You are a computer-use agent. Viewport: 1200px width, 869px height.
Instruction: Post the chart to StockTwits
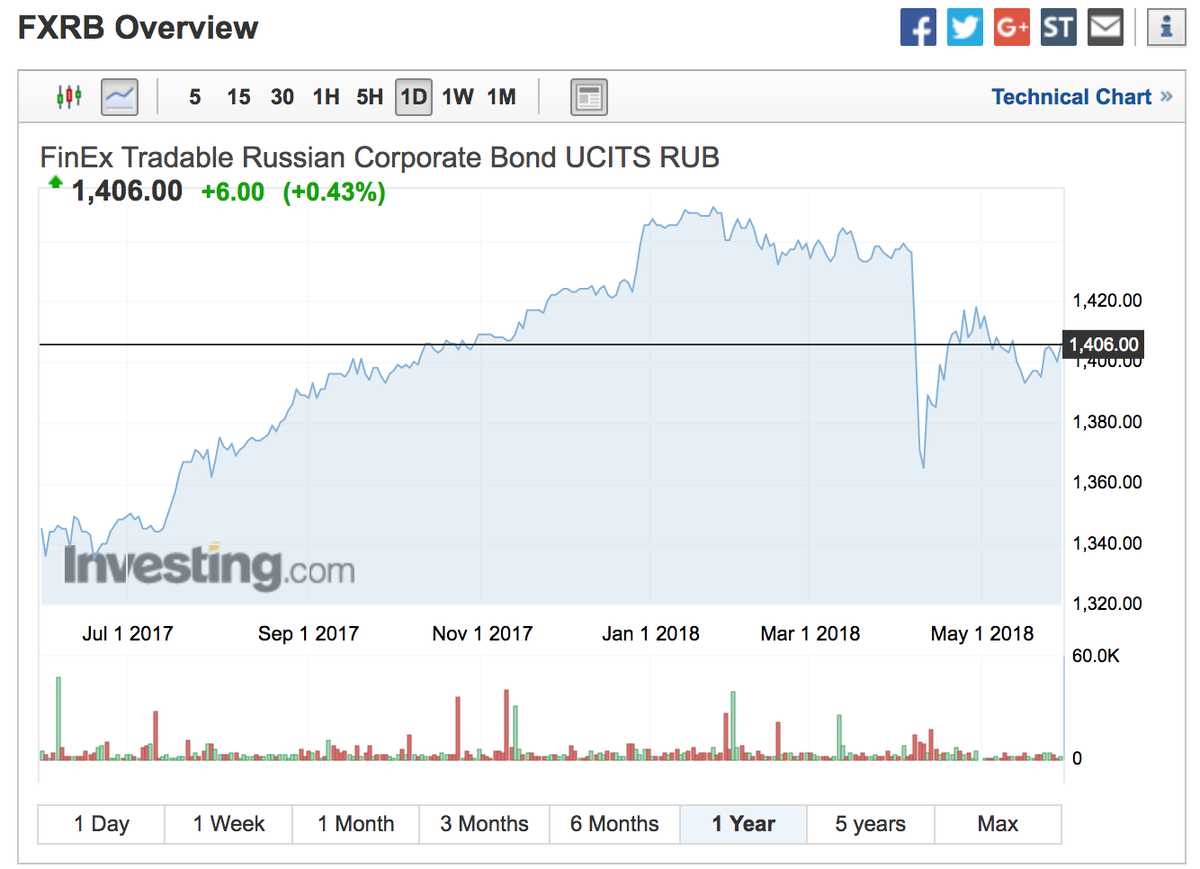click(x=1058, y=27)
